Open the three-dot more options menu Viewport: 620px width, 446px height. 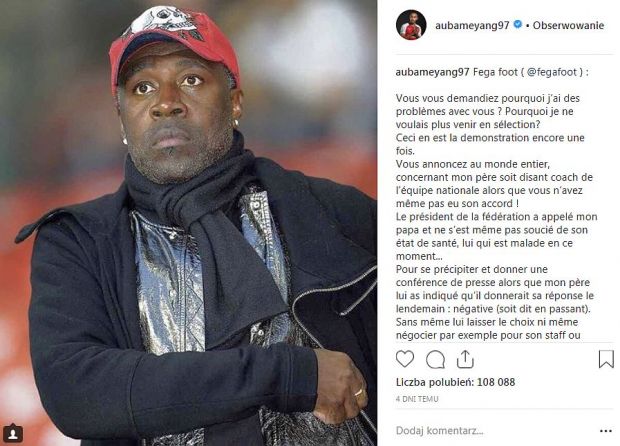(606, 431)
